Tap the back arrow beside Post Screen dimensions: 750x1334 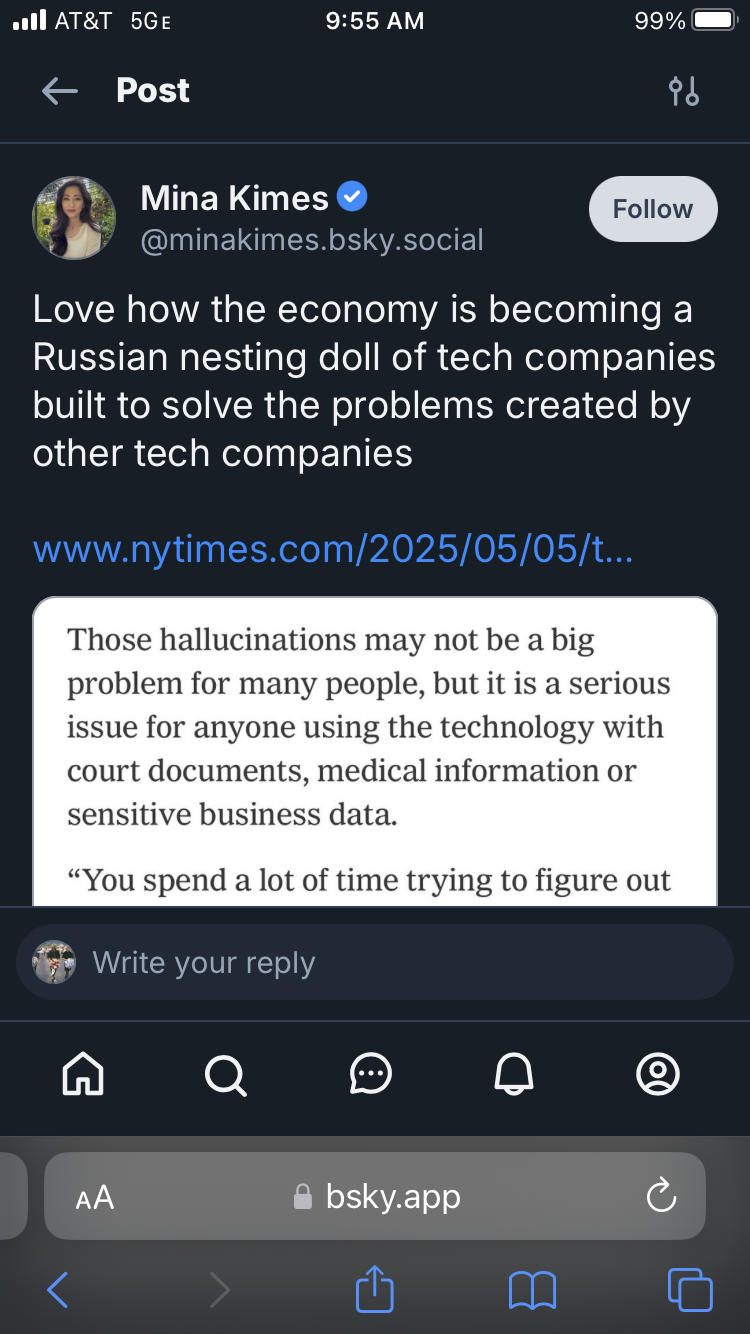(x=59, y=92)
